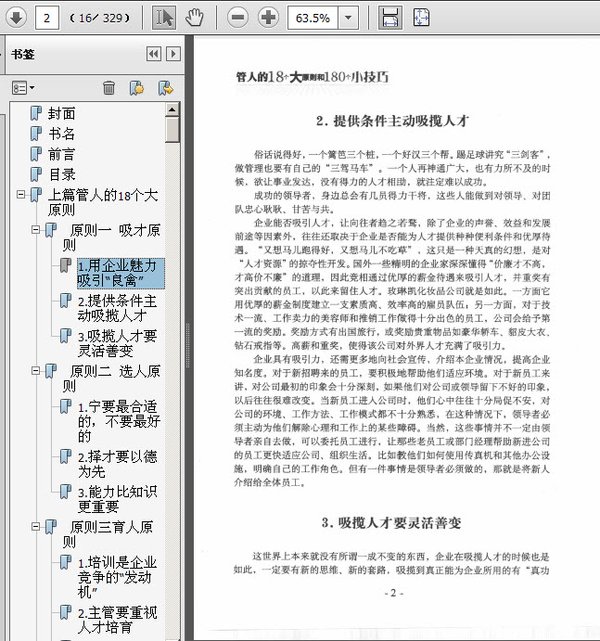Viewport: 600px width, 641px height.
Task: Select bookmark 2.择才要以德为先
Action: [x=117, y=464]
